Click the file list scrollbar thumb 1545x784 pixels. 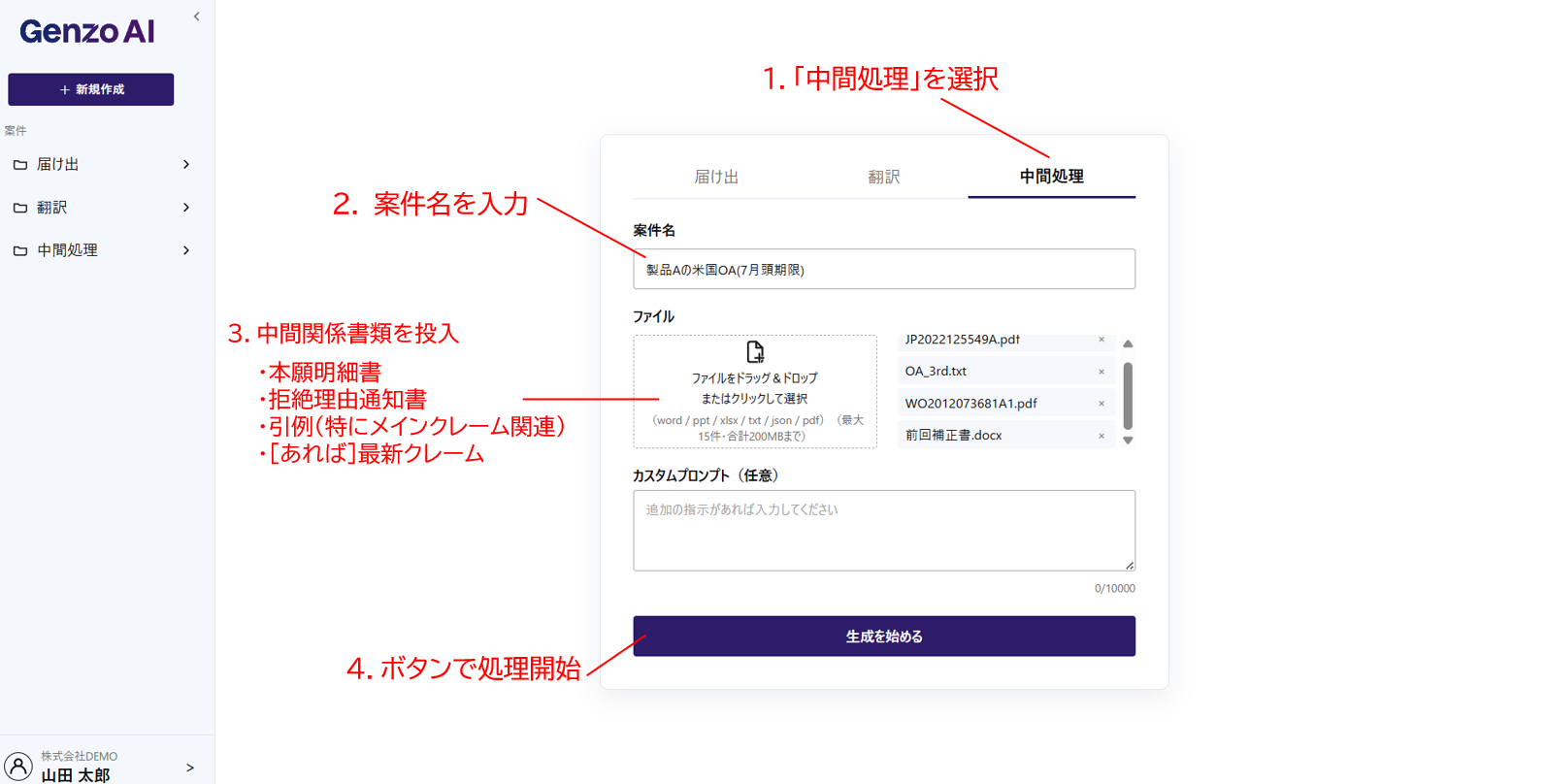click(x=1128, y=395)
